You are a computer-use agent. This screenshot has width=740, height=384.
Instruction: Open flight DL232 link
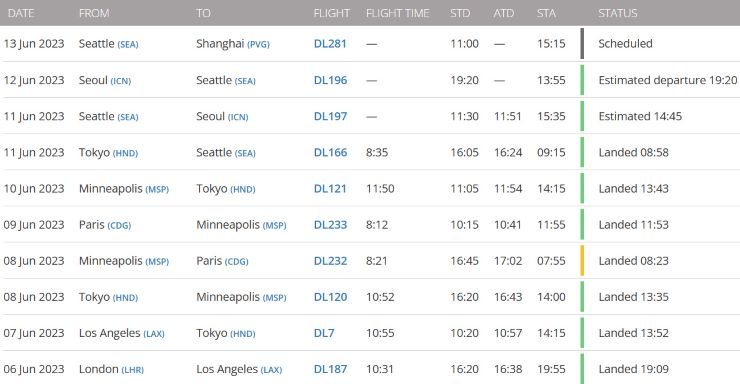click(x=330, y=261)
